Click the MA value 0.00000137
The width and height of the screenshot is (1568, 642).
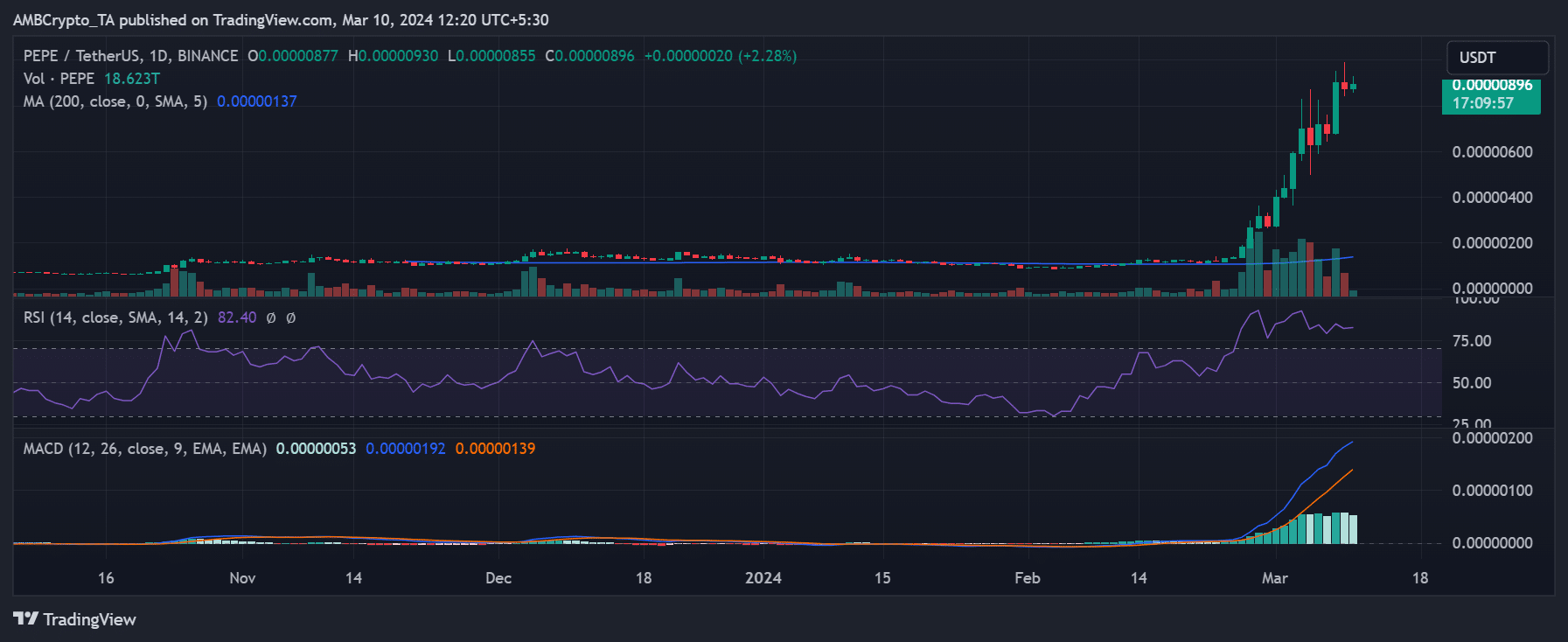pos(257,101)
